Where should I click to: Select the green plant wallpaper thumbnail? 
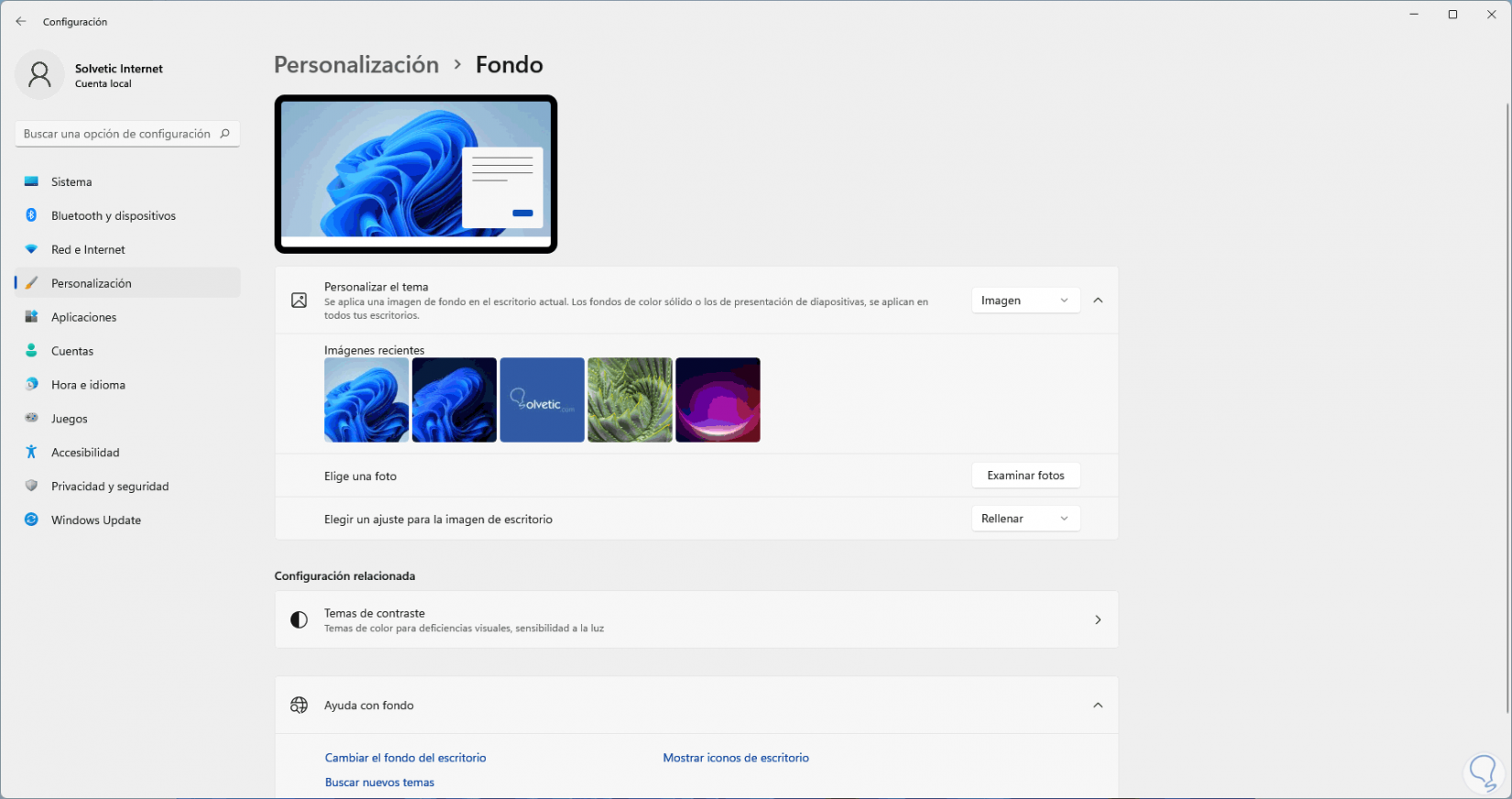point(630,399)
